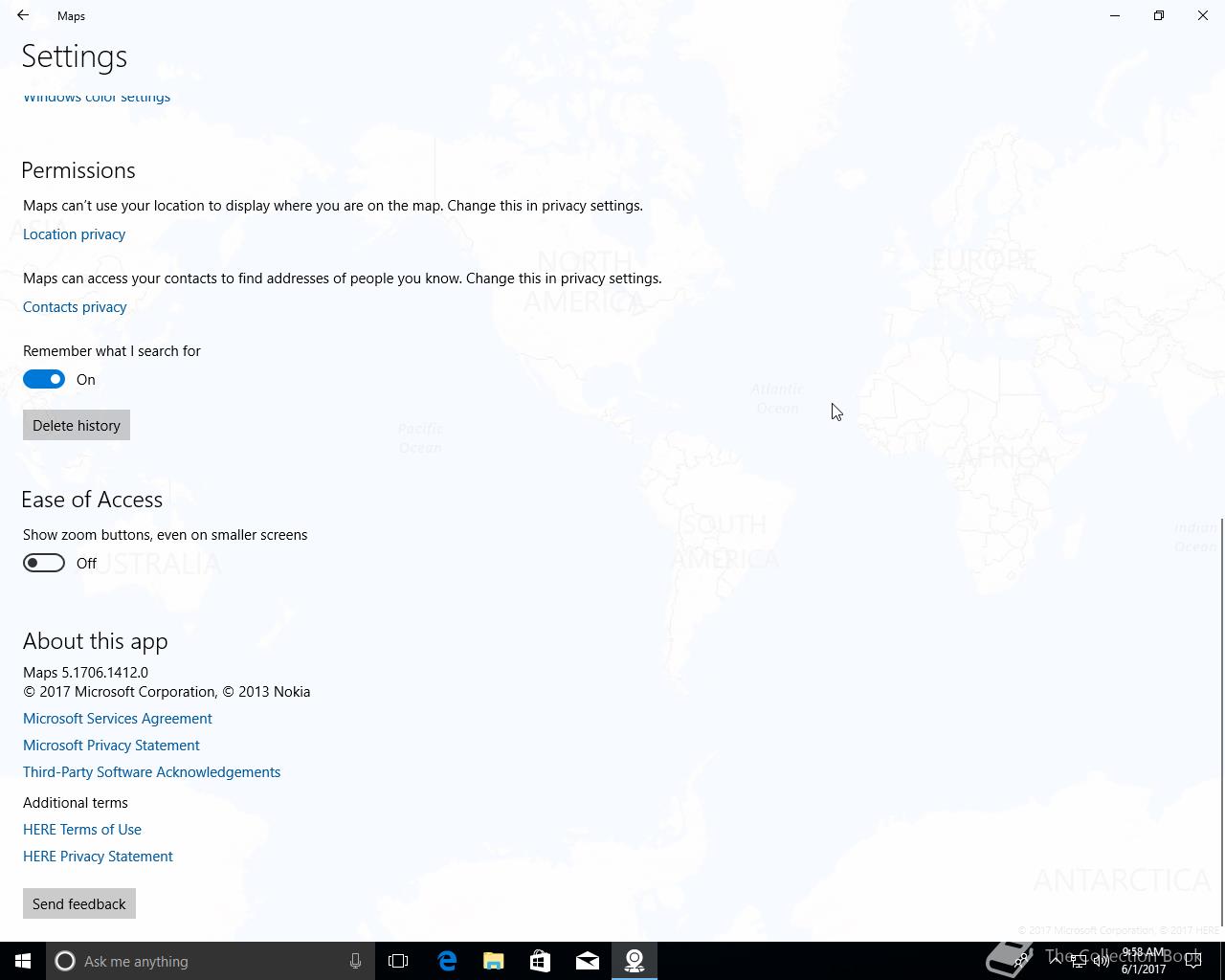Select the Maps app taskbar icon
This screenshot has width=1225, height=980.
pos(635,961)
